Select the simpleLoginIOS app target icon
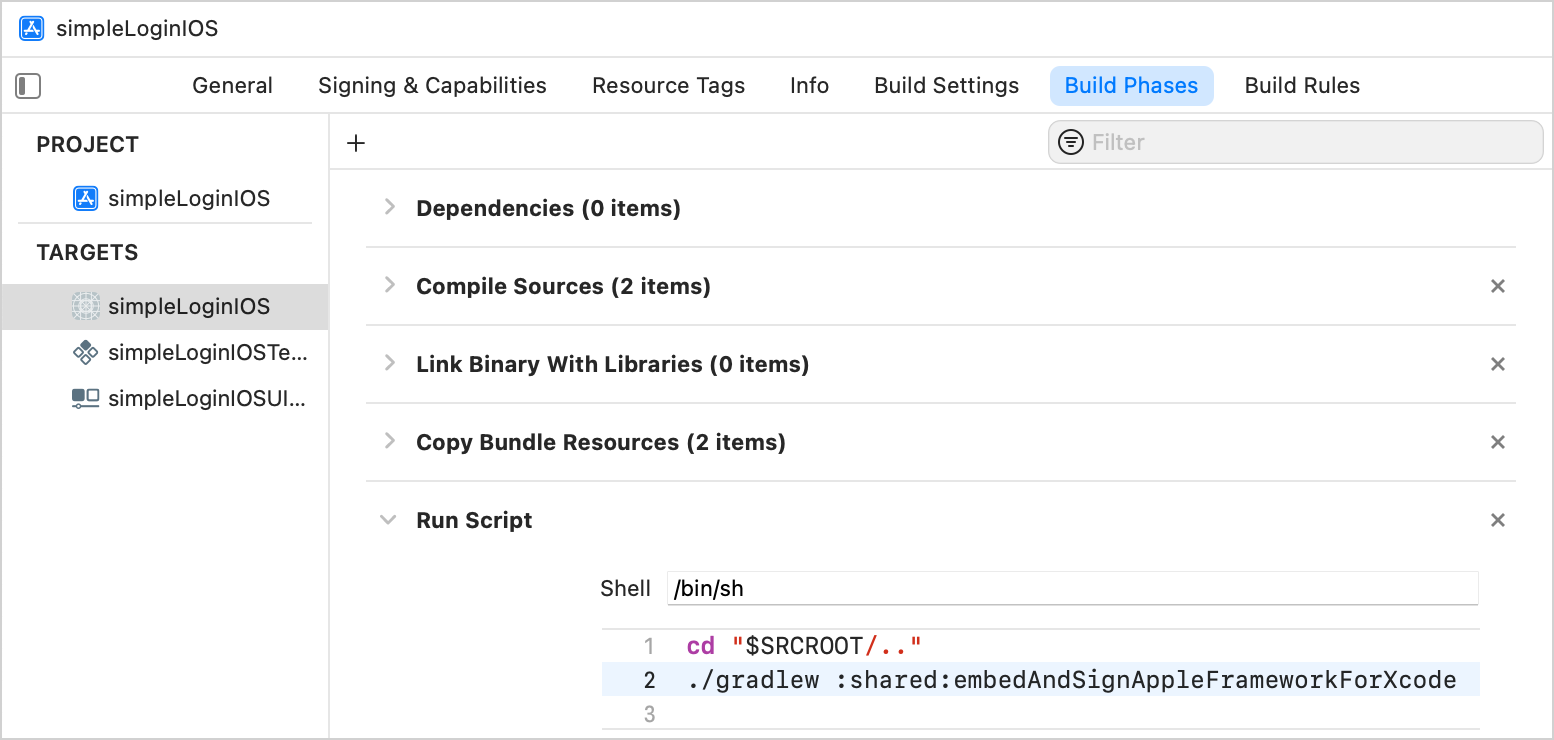Screen dimensions: 1554x740 tap(86, 306)
